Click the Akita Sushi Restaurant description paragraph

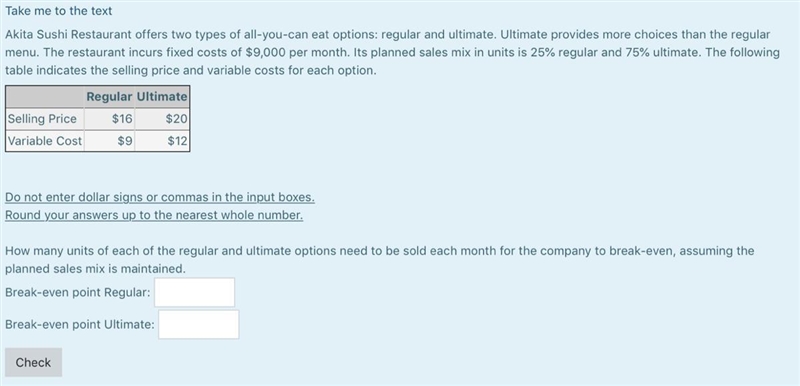(392, 53)
